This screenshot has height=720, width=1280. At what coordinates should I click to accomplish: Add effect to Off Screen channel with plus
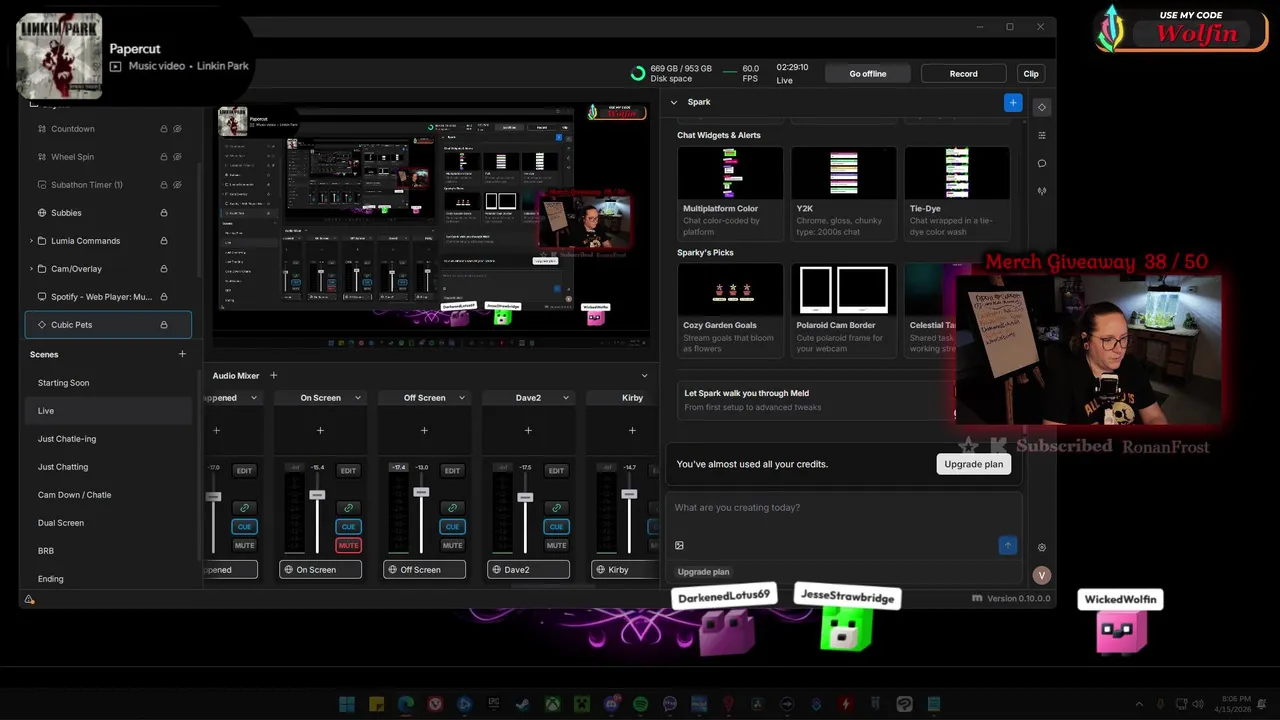pos(424,431)
